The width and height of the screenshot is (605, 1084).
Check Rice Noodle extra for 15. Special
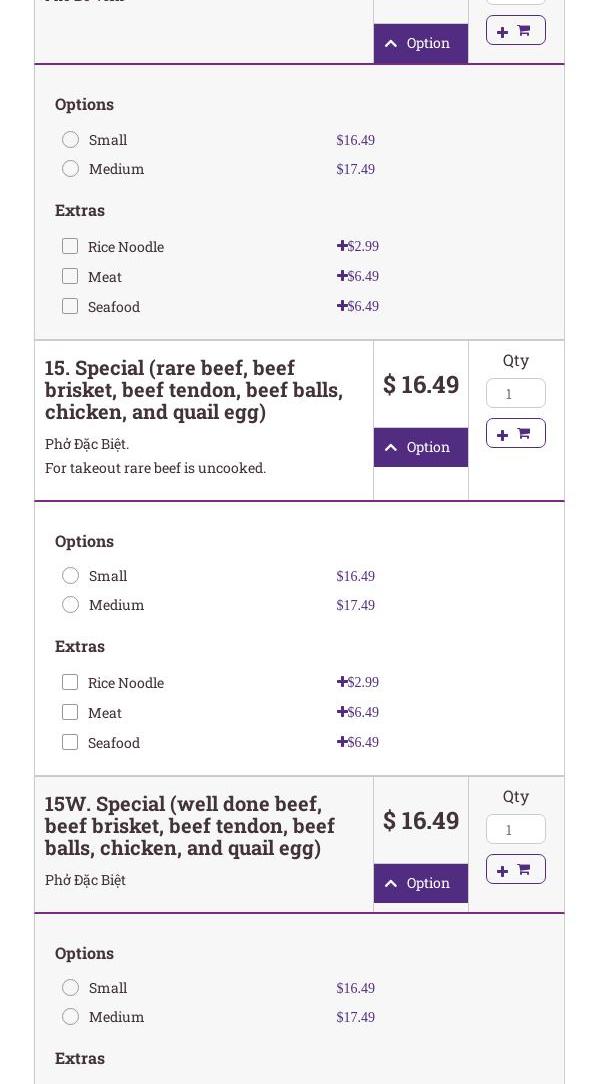(x=70, y=682)
